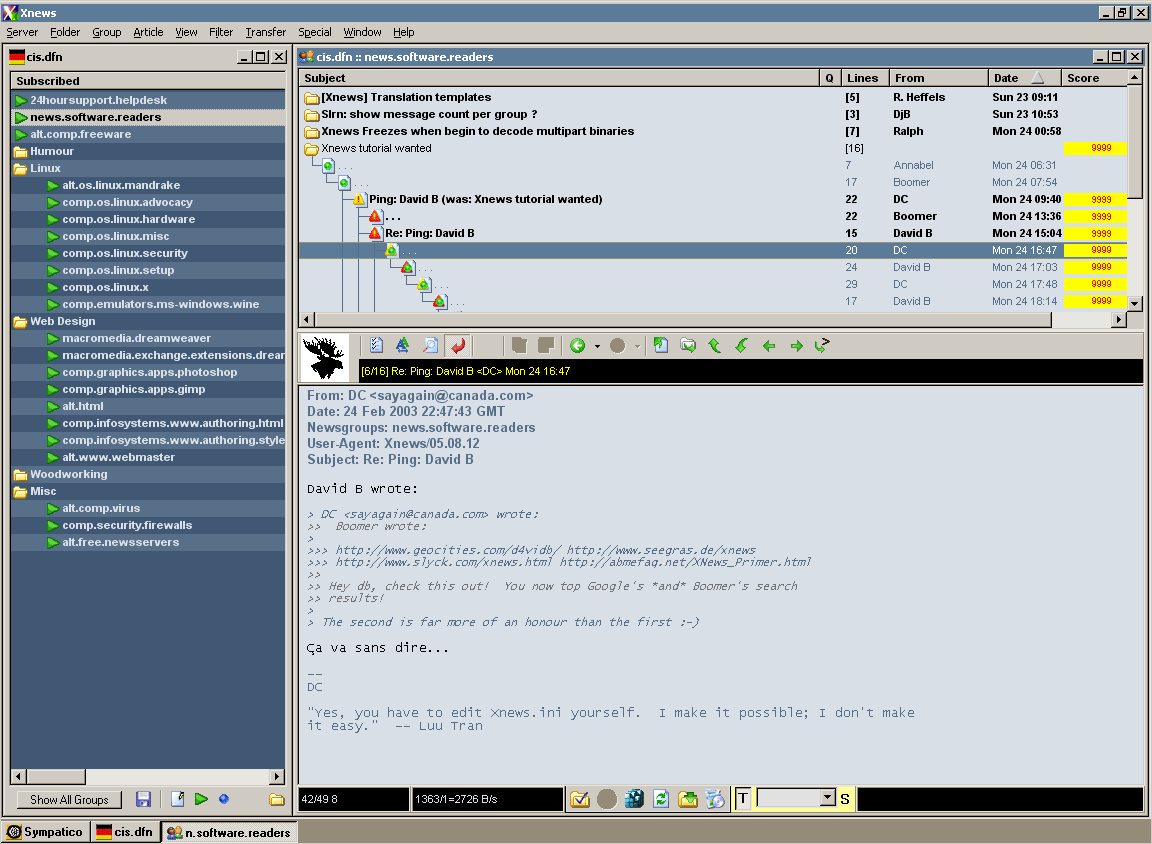The width and height of the screenshot is (1152, 844).
Task: Open the dropdown arrow beside back button
Action: point(597,346)
